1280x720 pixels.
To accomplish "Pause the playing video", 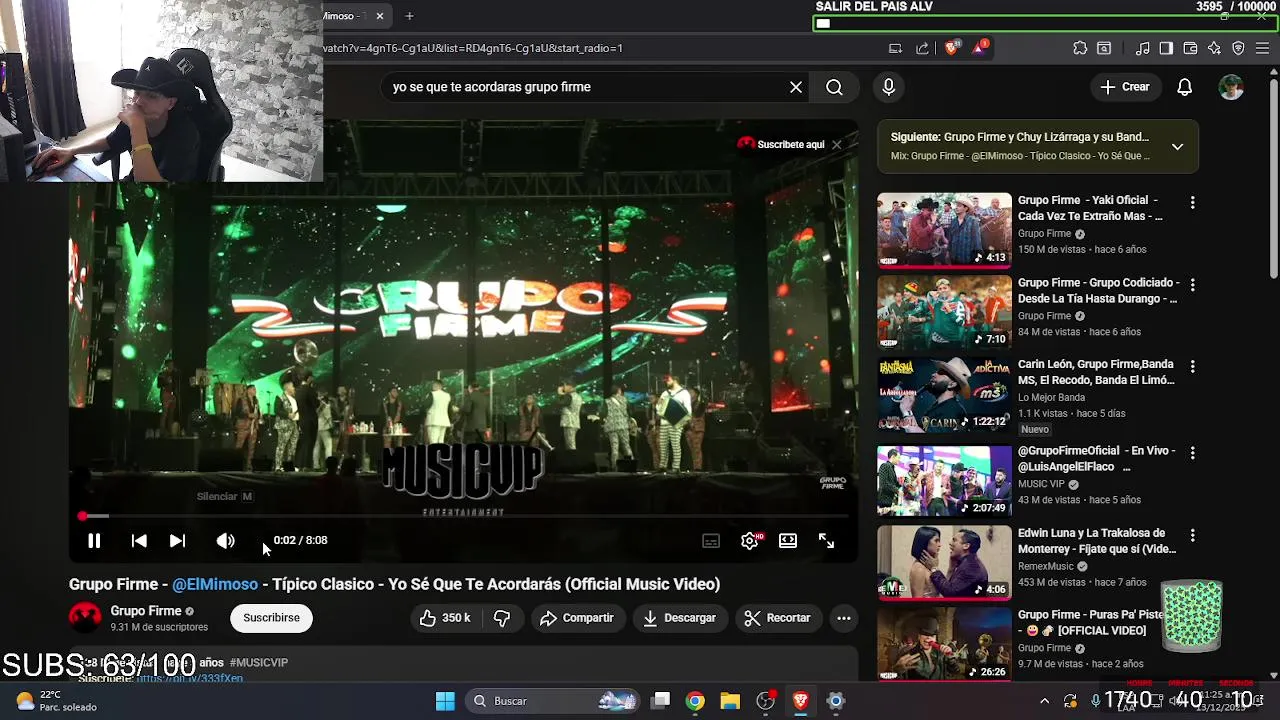I will pos(94,540).
